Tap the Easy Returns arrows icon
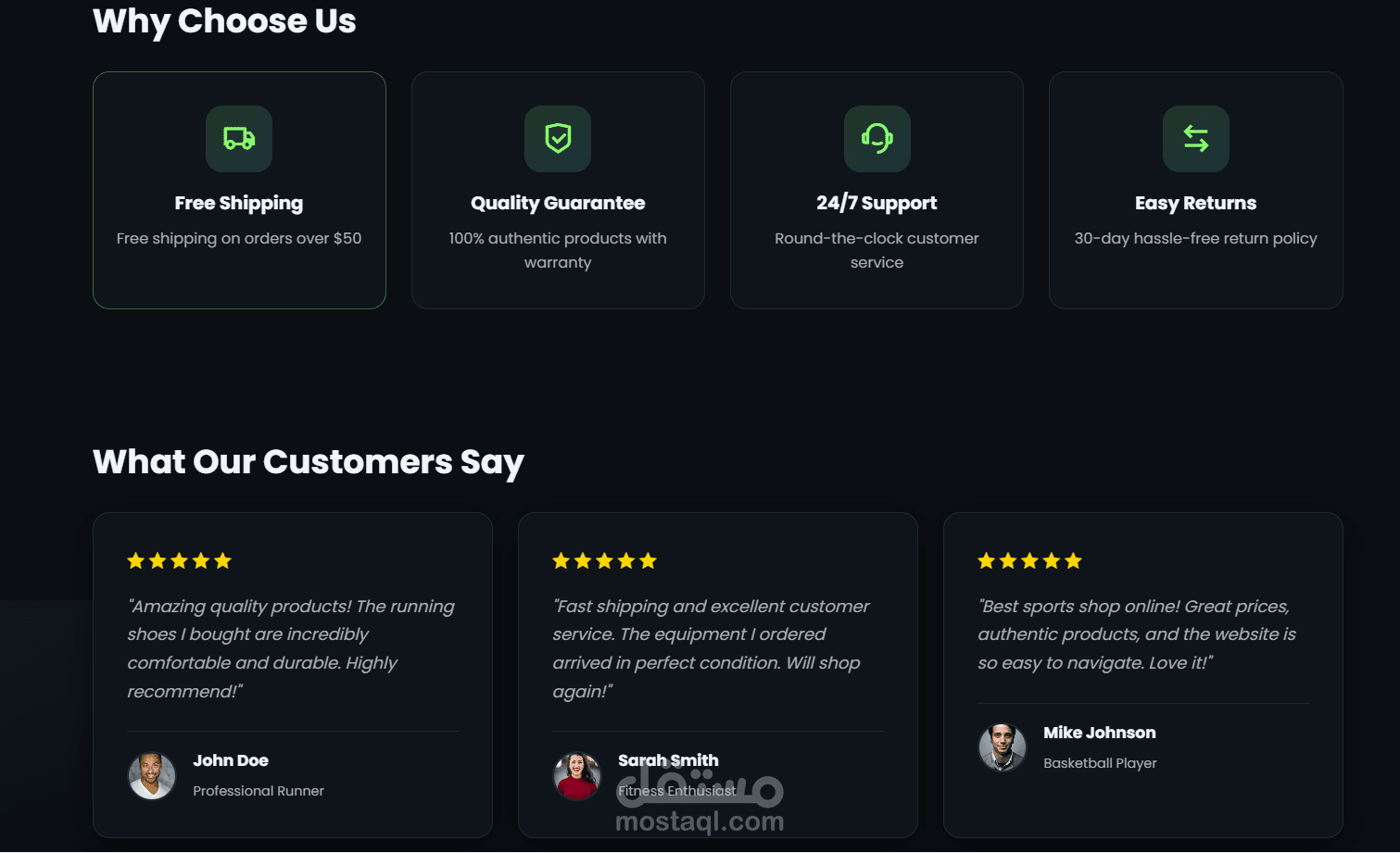 tap(1195, 139)
